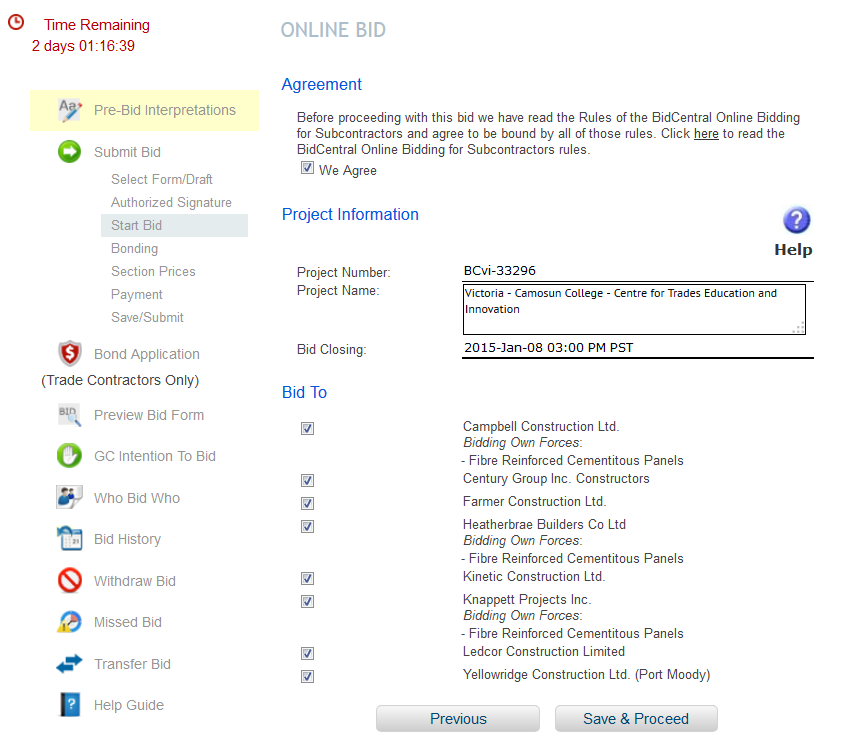Click the Missed Bid warning icon
Image resolution: width=842 pixels, height=749 pixels.
click(69, 622)
